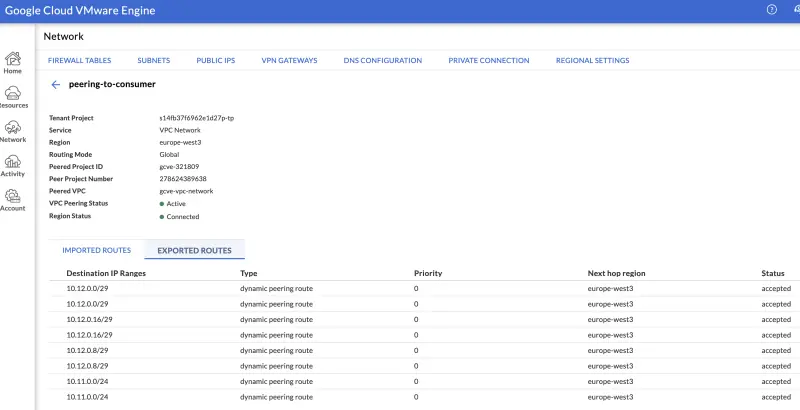Click the Priority column header
Screen dimensions: 800x410
tap(428, 273)
